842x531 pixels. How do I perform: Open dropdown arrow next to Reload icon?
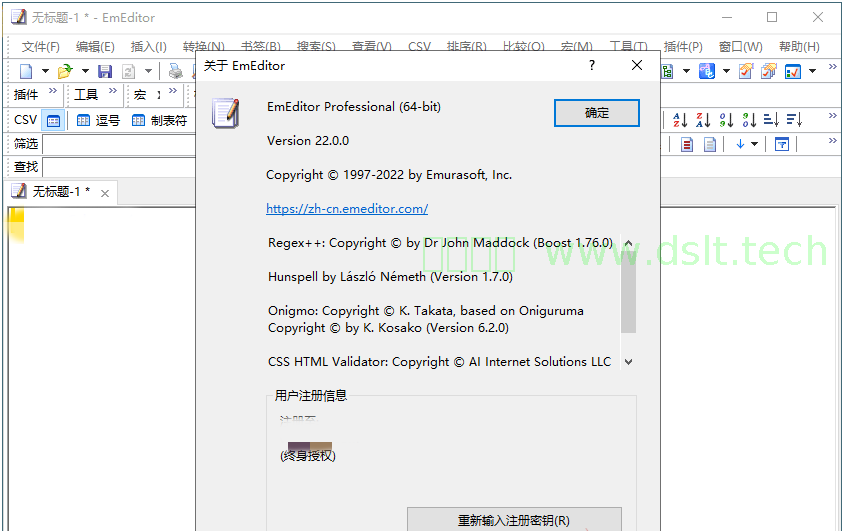click(x=148, y=71)
